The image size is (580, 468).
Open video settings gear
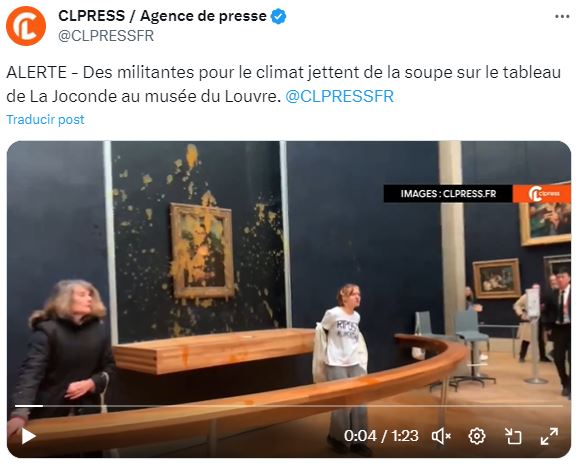pos(477,436)
